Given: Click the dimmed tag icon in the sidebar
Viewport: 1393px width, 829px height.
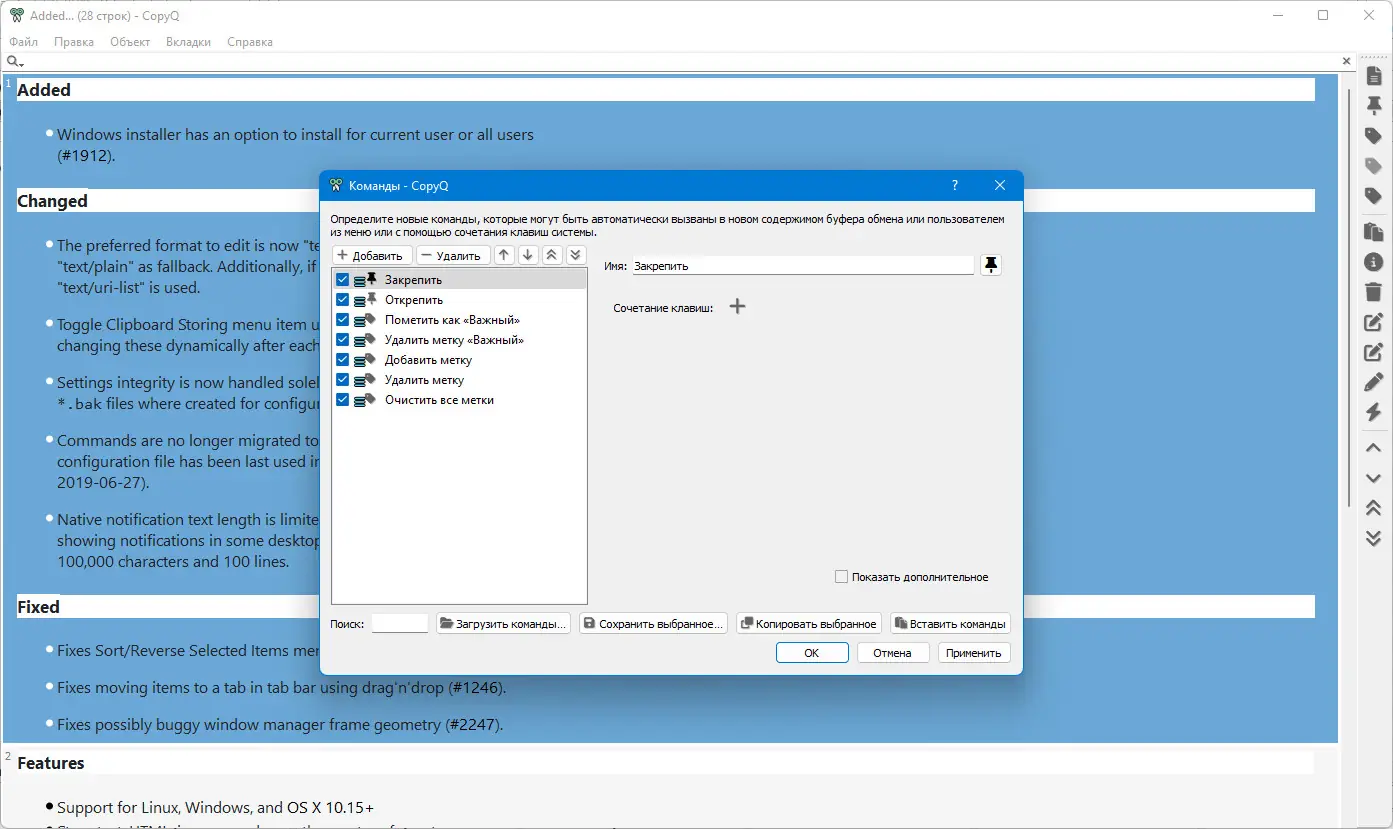Looking at the screenshot, I should pos(1373,166).
